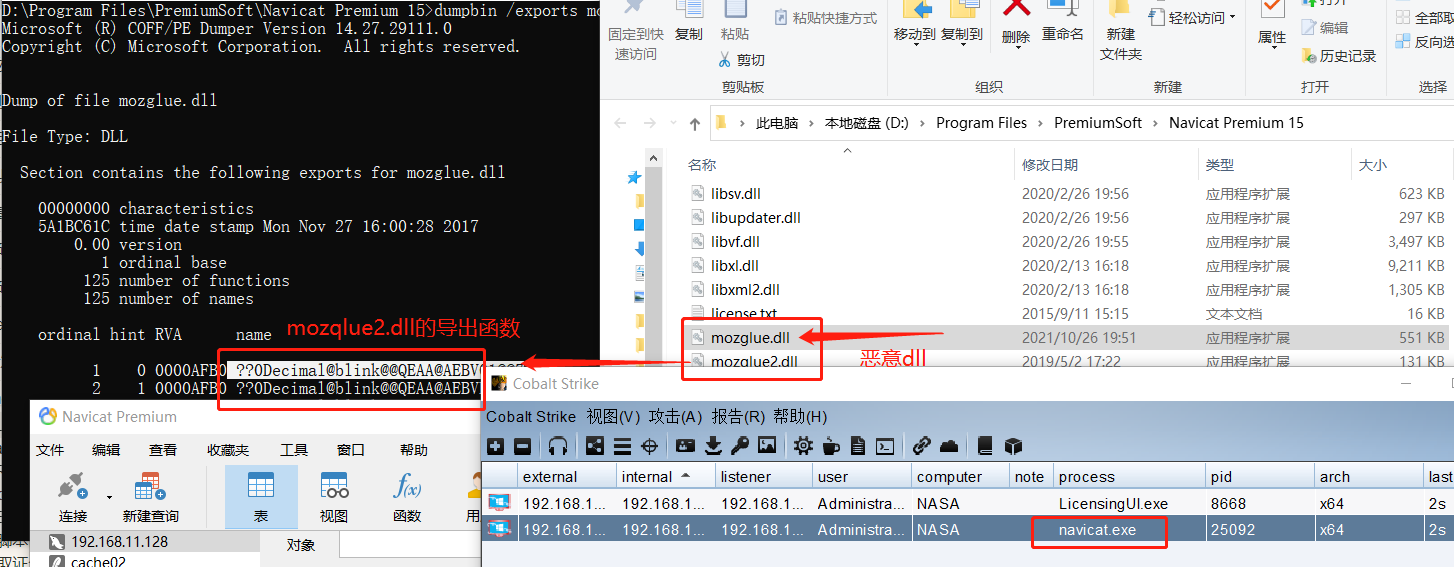Open the 攻击(A) menu in Cobalt Strike
Screen dimensions: 1454x567
tap(675, 416)
